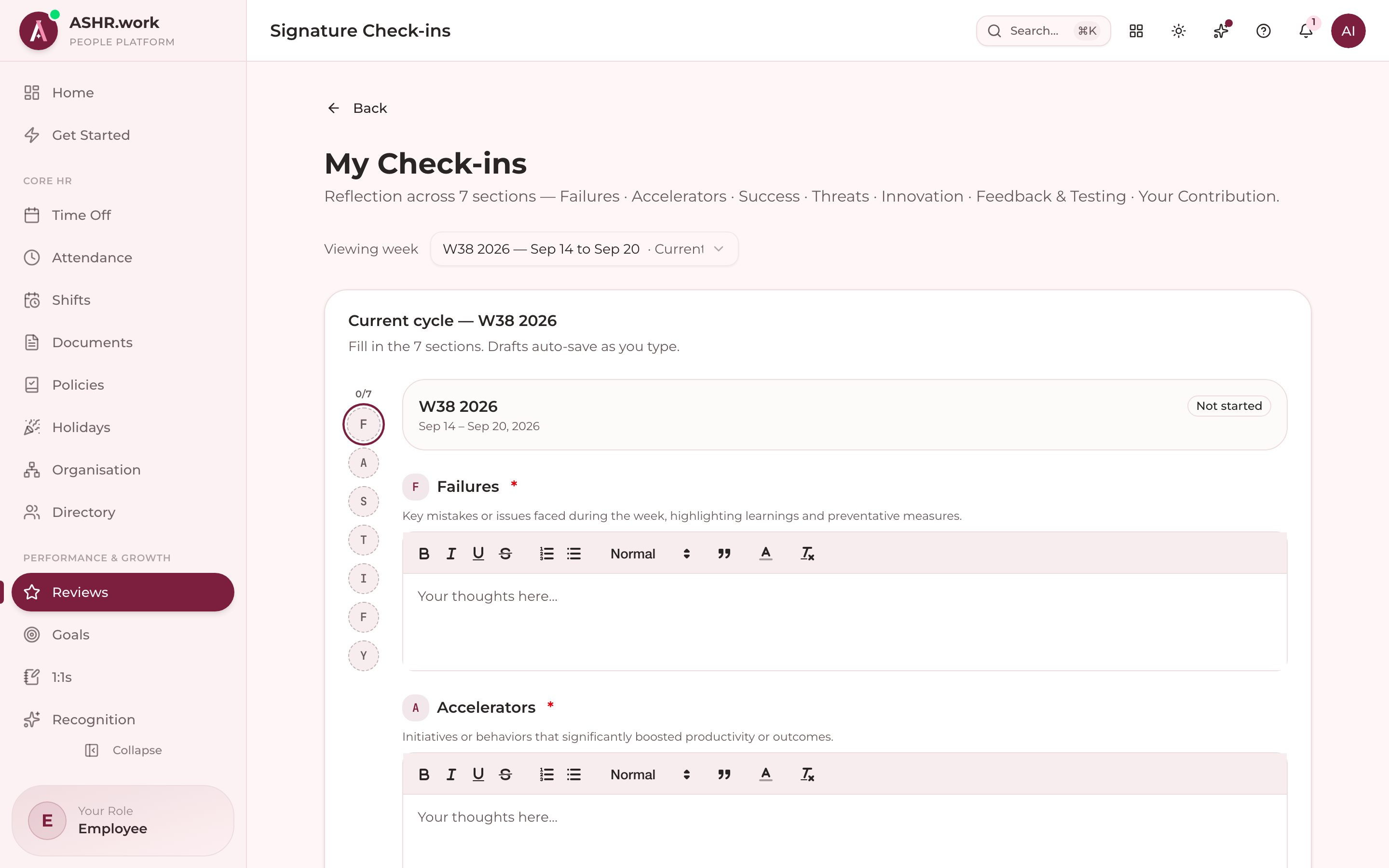Jump to Your Contribution step circle Y
This screenshot has width=1389, height=868.
point(363,656)
